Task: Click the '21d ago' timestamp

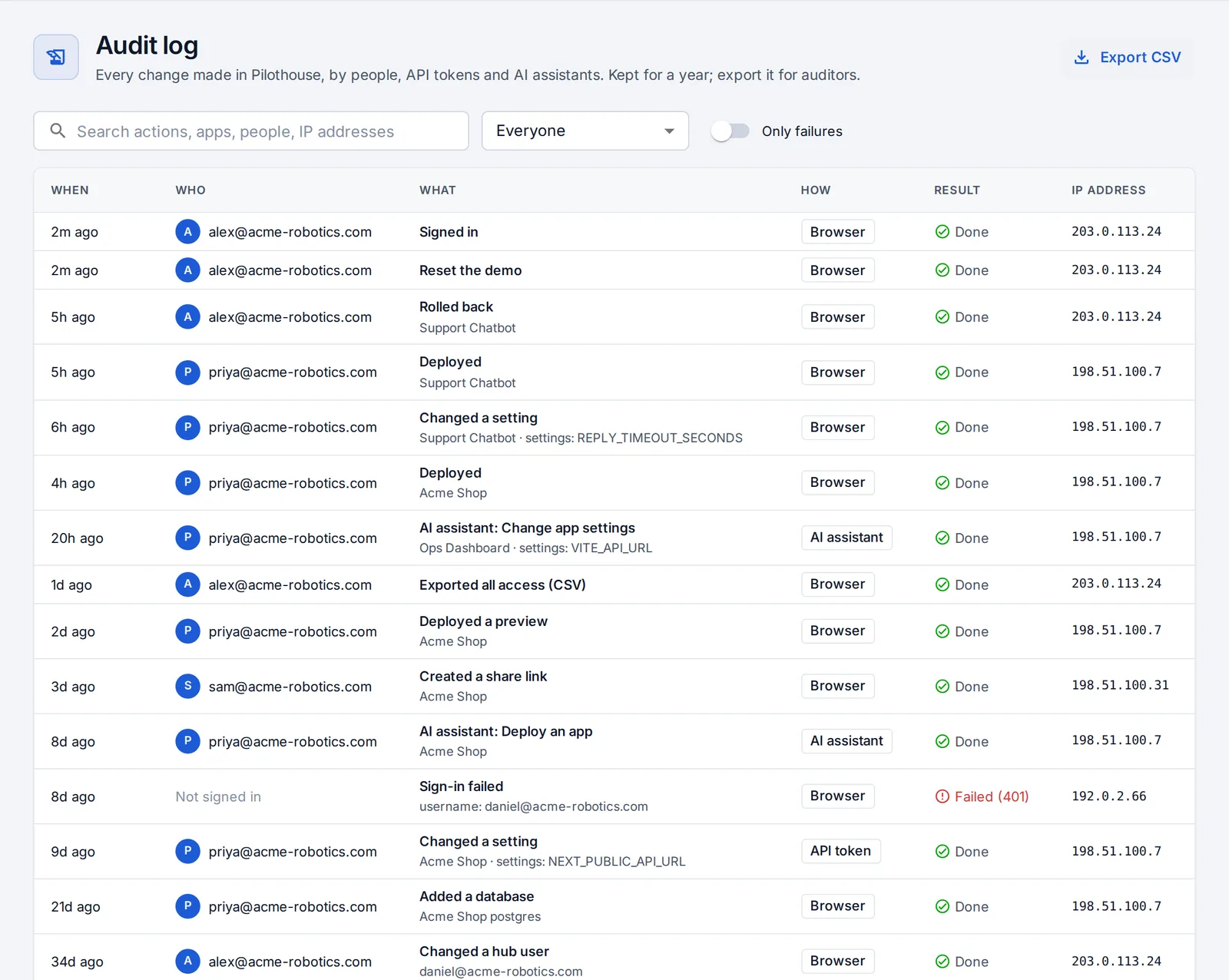Action: [75, 906]
